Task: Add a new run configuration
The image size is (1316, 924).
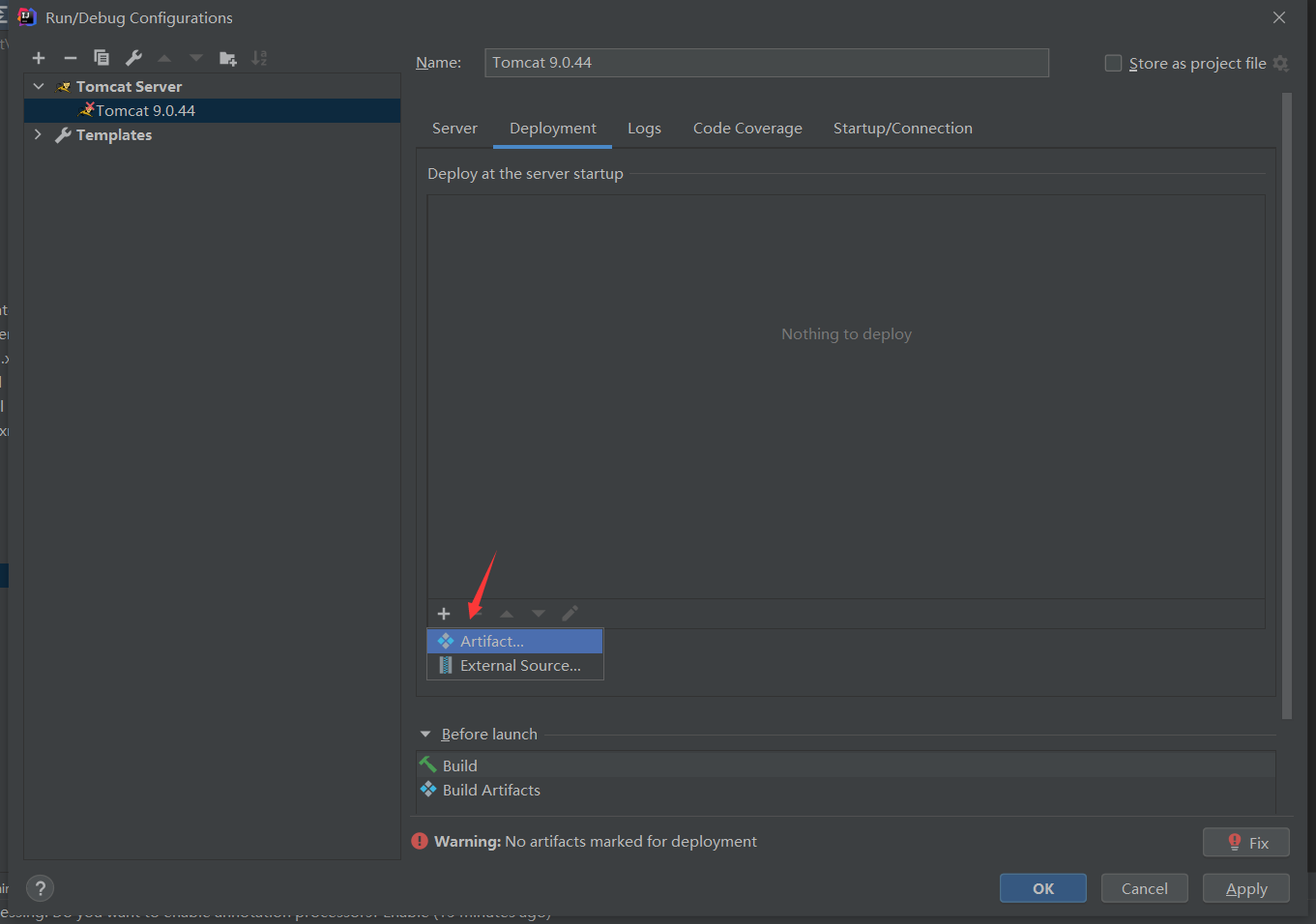Action: click(39, 58)
